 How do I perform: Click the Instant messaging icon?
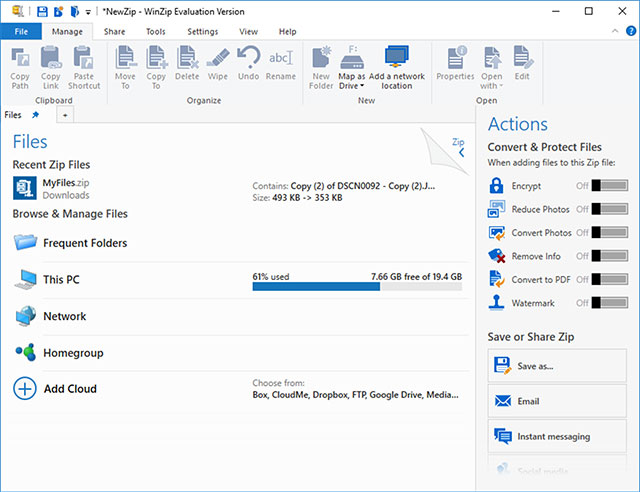click(502, 436)
